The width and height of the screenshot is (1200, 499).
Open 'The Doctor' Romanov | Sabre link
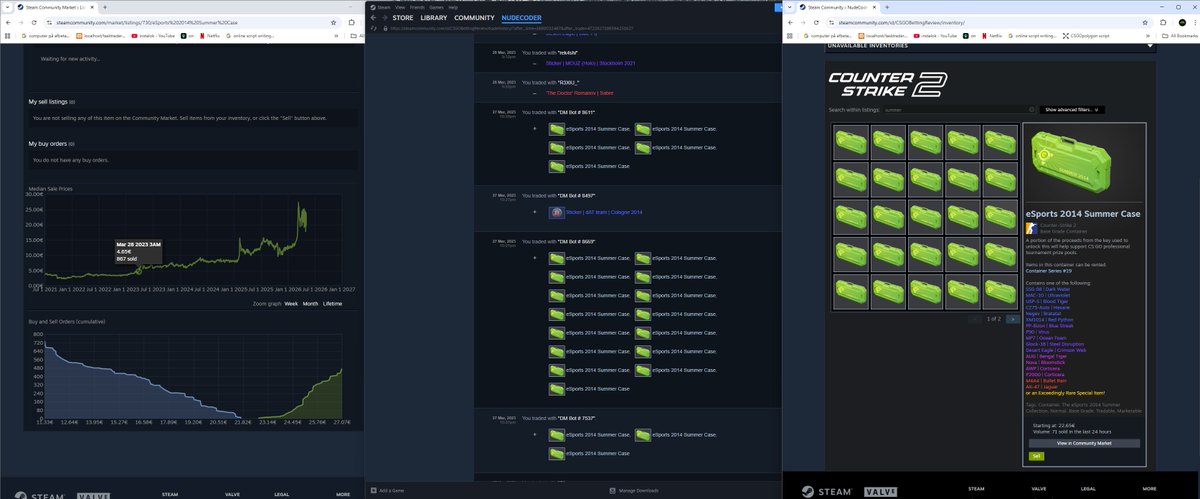point(580,91)
